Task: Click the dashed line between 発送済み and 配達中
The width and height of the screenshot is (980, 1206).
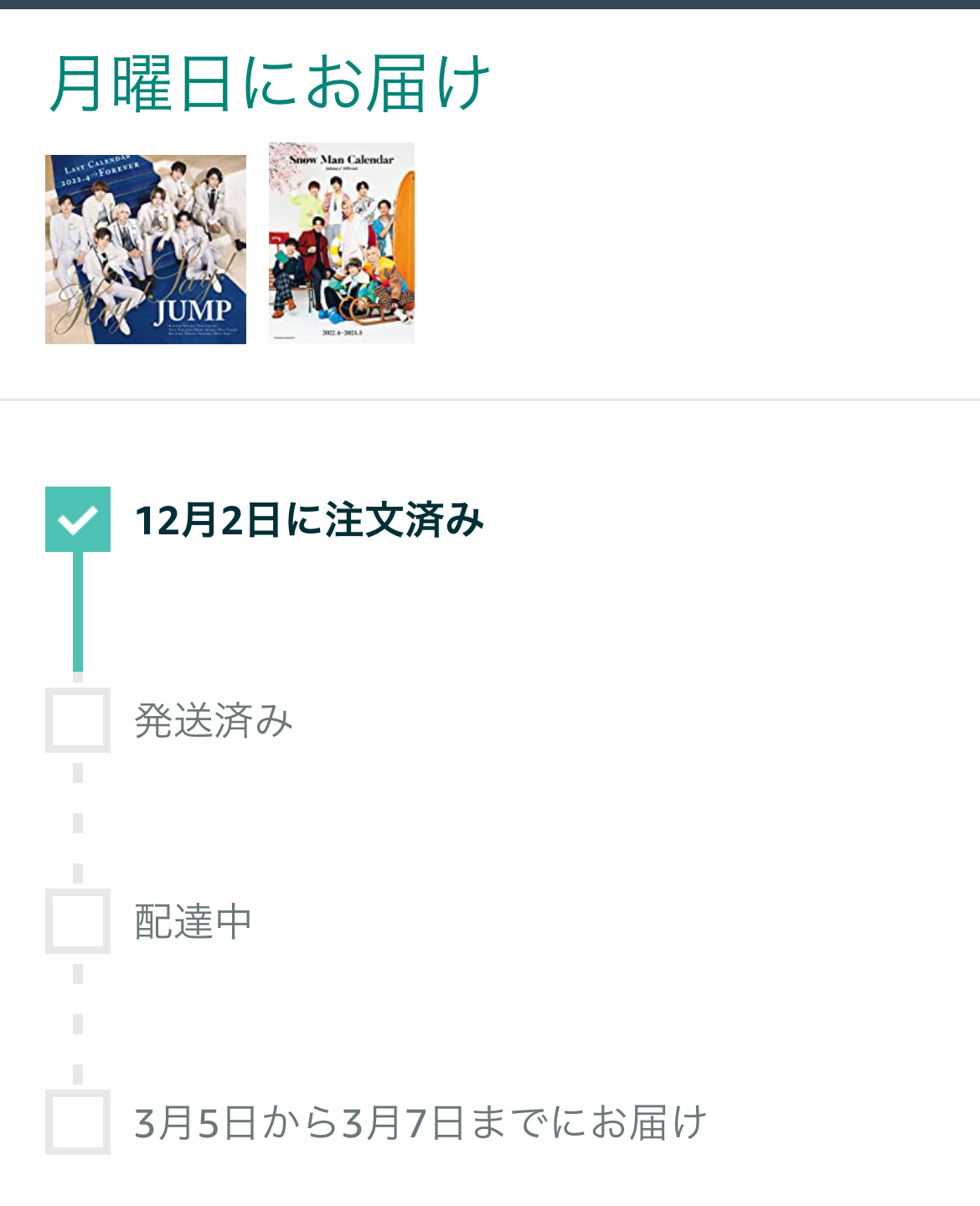Action: tap(78, 822)
